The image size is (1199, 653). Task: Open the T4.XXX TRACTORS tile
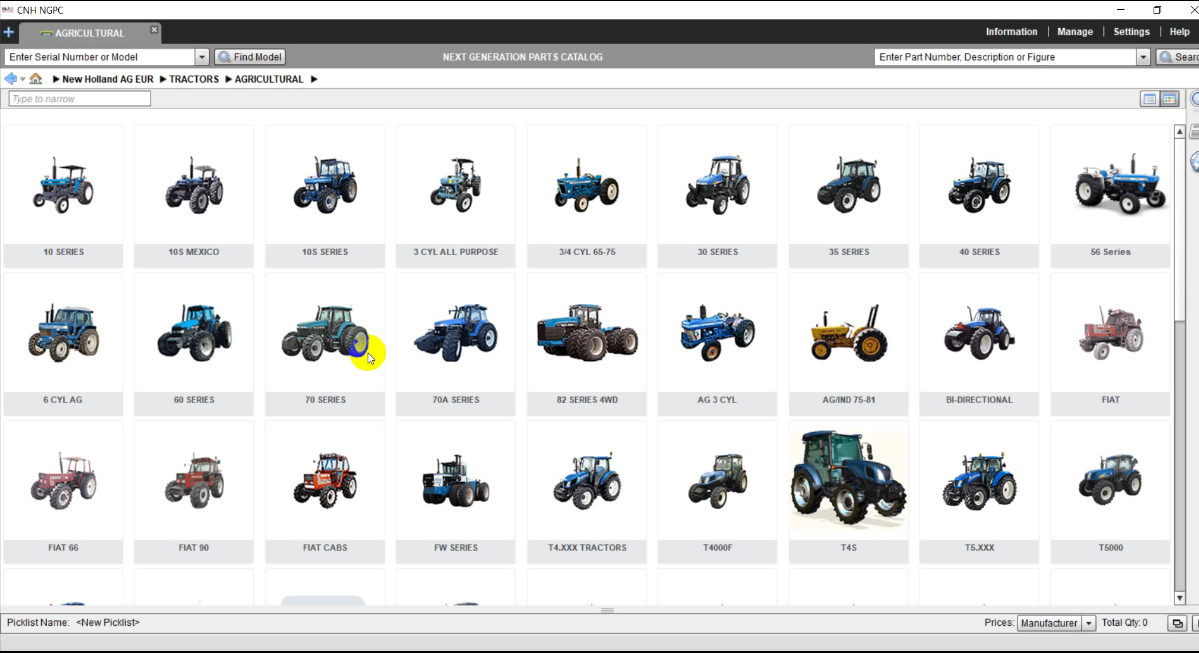click(x=587, y=492)
